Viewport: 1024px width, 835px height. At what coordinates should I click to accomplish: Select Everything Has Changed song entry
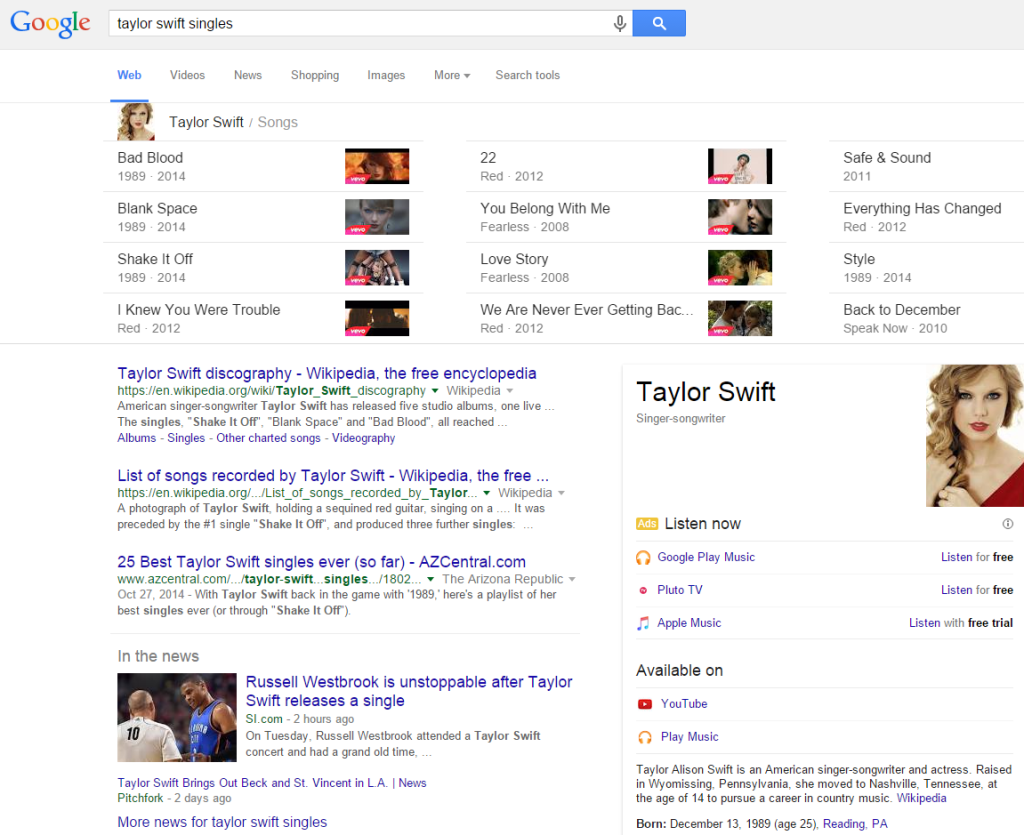tap(926, 217)
